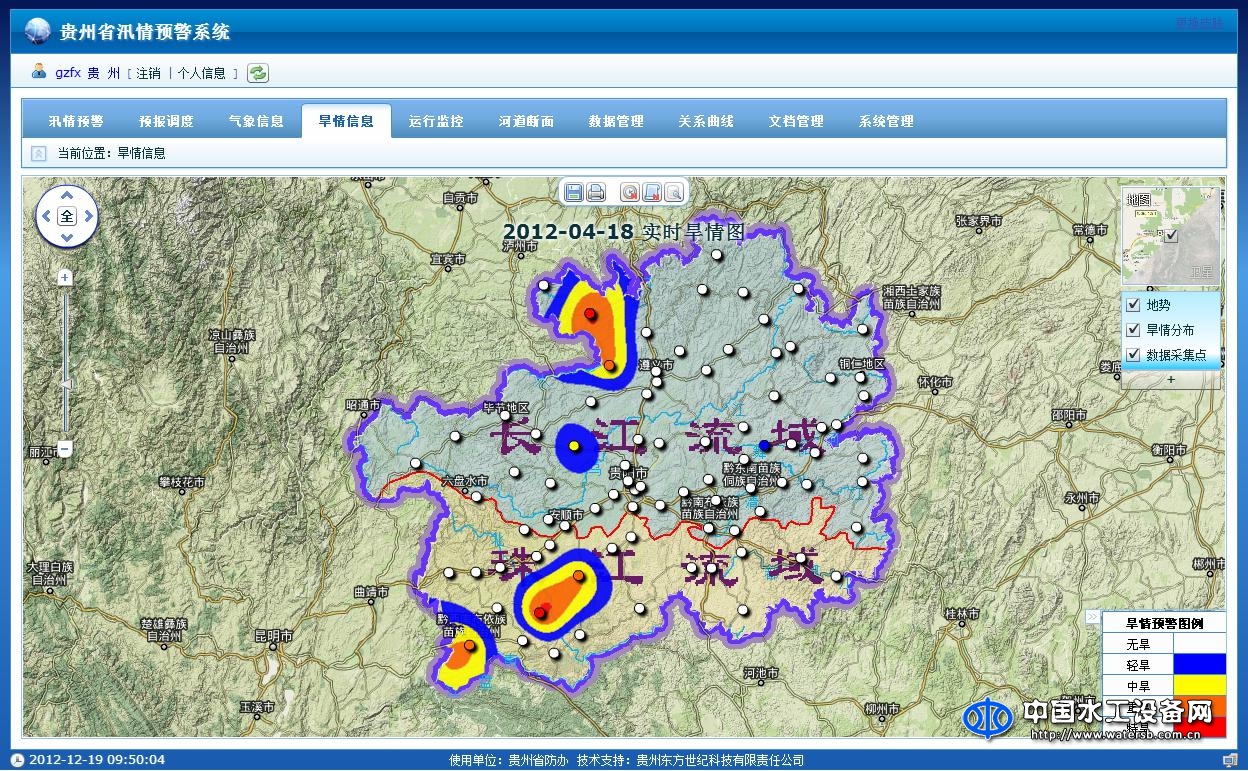Click the magnifier query icon in map toolbar
This screenshot has width=1248, height=771.
click(674, 192)
